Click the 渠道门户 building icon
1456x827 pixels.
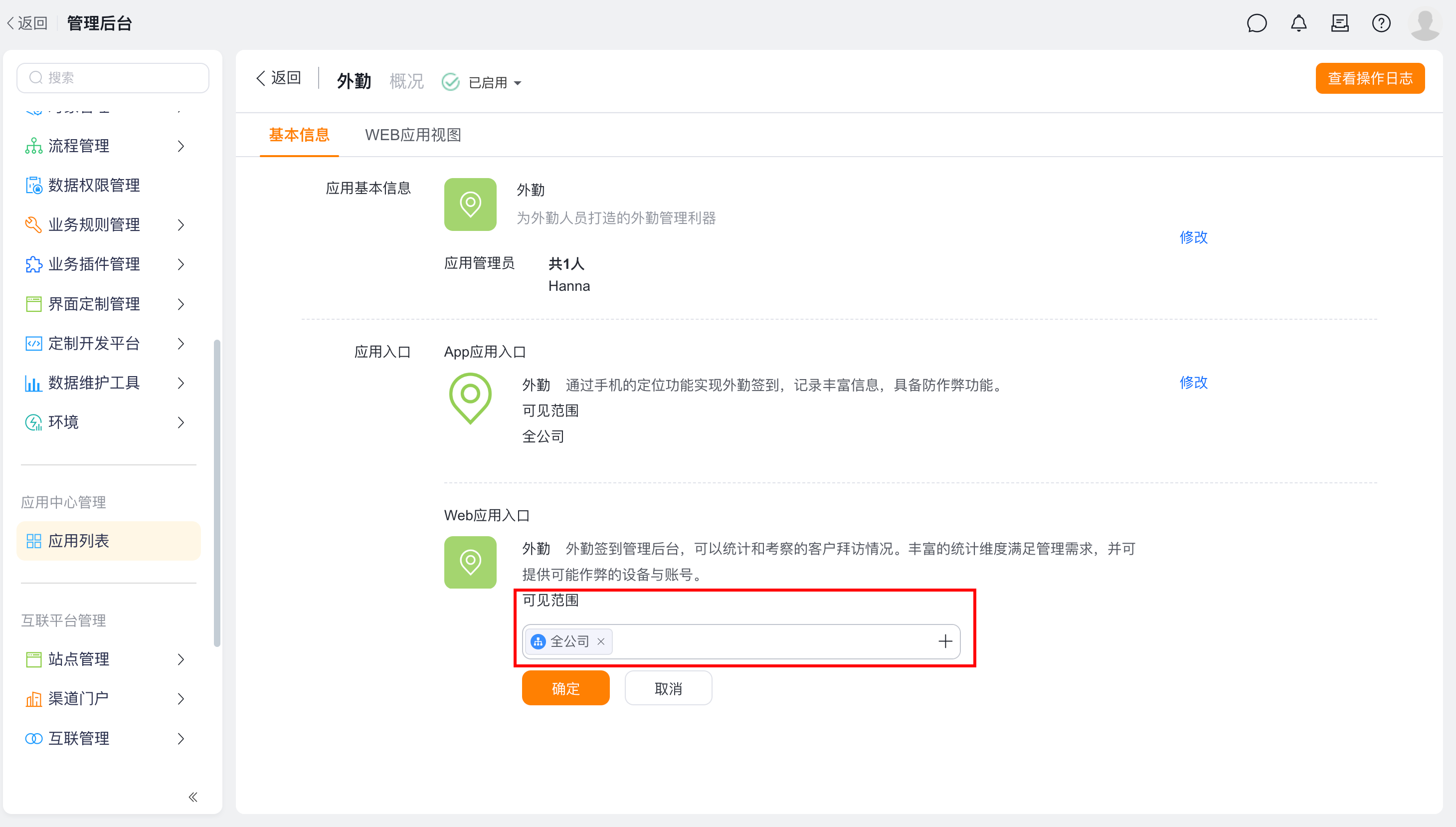33,699
